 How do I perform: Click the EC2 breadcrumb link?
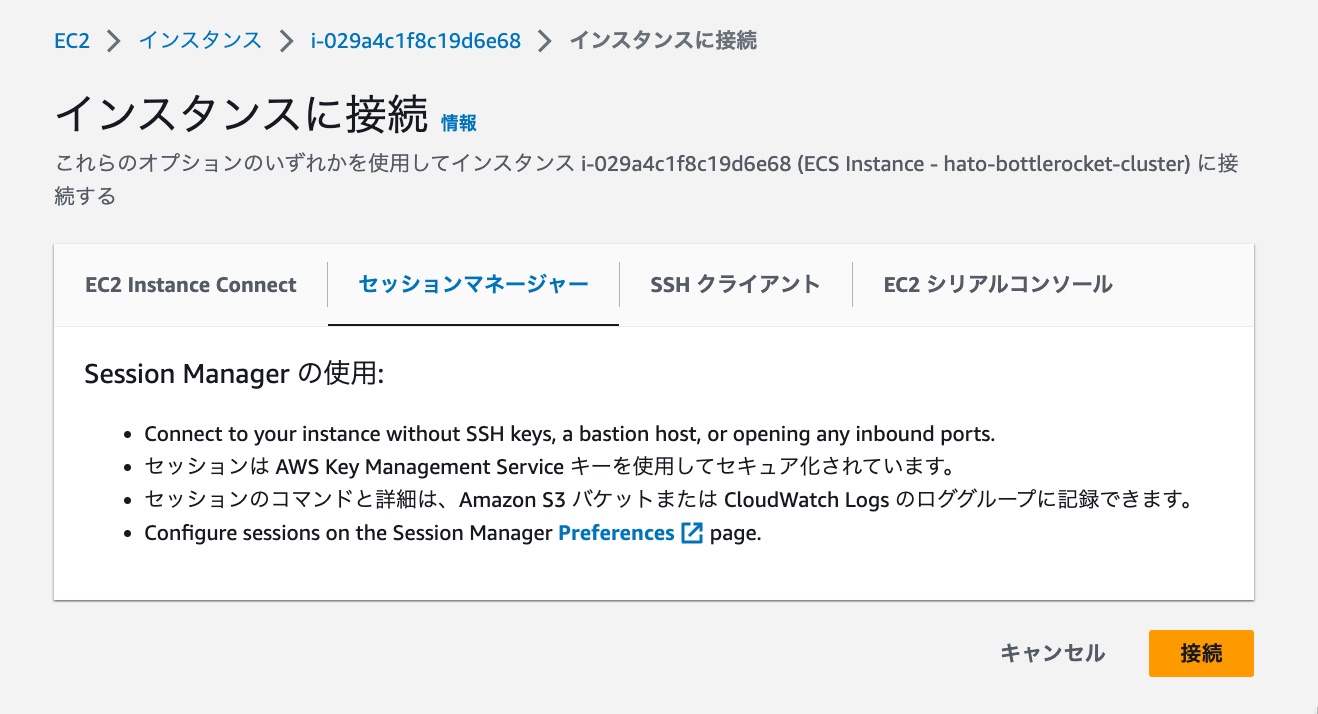tap(72, 40)
